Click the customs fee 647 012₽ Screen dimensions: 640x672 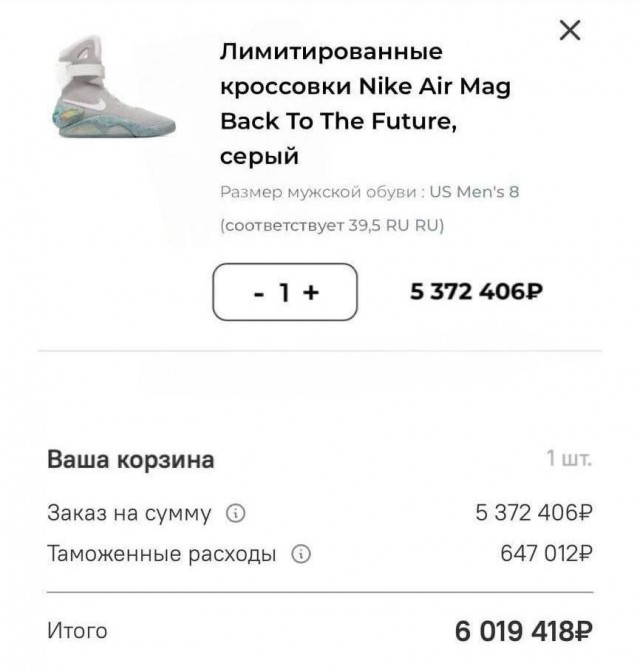point(546,554)
